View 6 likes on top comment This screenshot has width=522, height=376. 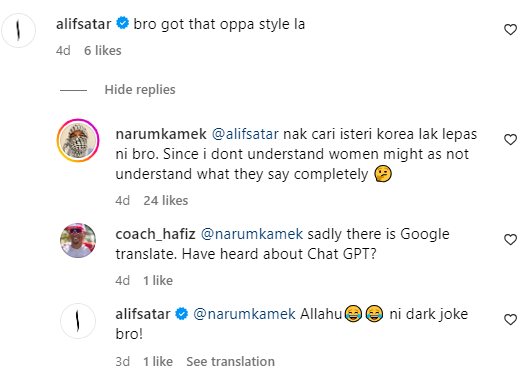[x=103, y=51]
